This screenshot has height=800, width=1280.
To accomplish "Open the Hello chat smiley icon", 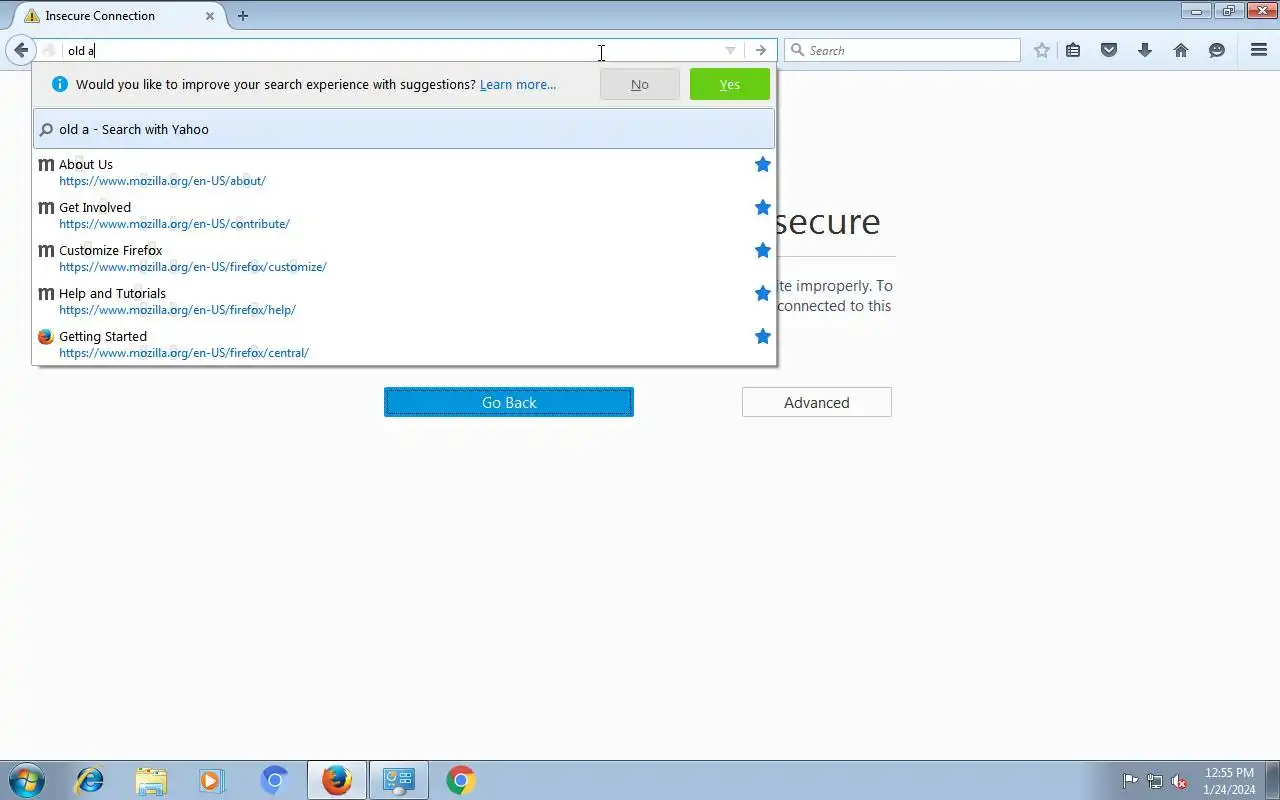I will coord(1217,50).
